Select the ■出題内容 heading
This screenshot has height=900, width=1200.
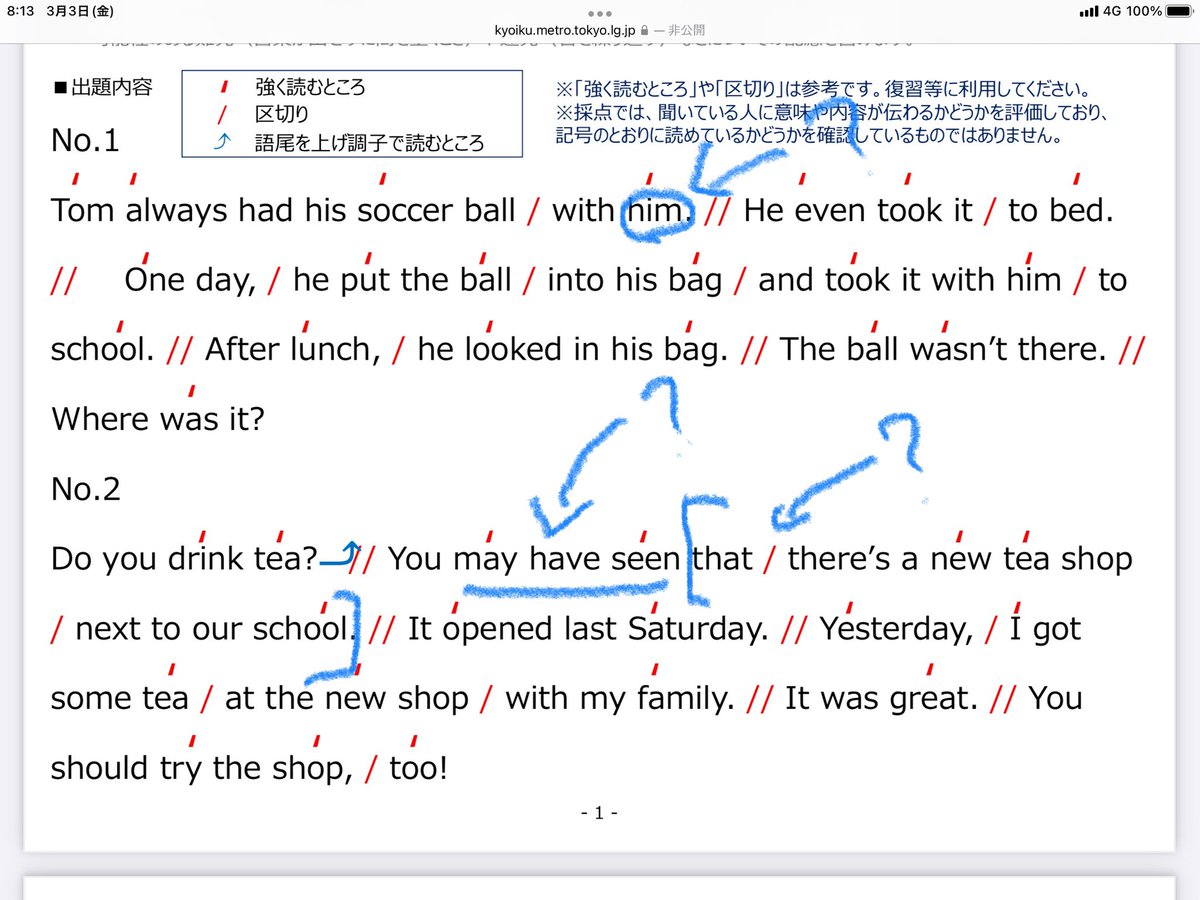point(102,87)
